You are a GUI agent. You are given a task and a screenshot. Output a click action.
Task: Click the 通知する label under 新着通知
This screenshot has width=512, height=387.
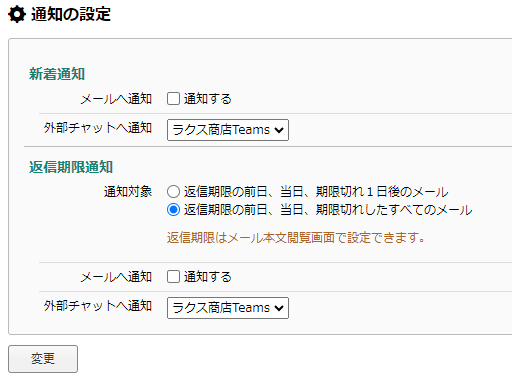[207, 99]
